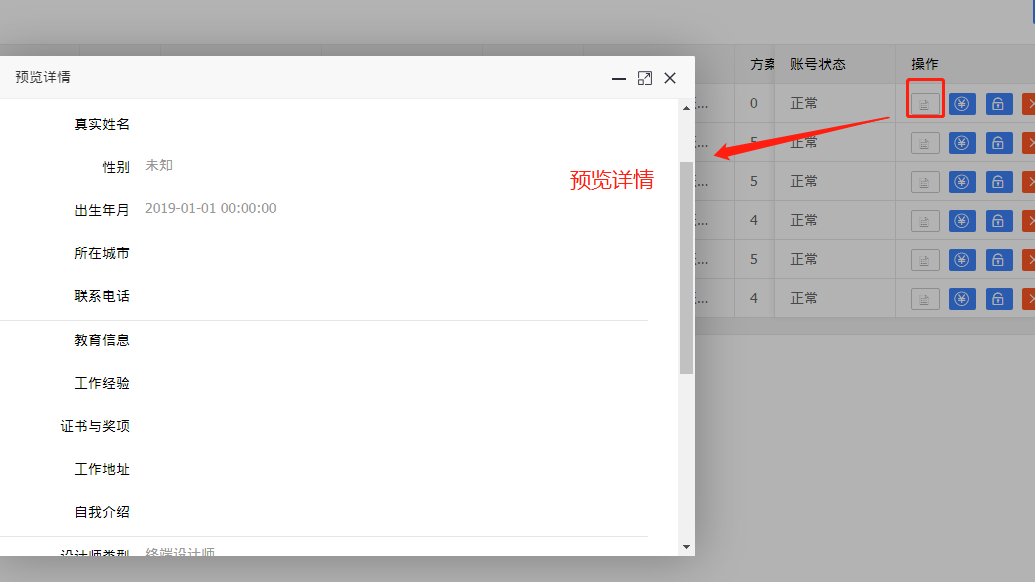
Task: Click the yen icon in last table row
Action: coord(962,298)
